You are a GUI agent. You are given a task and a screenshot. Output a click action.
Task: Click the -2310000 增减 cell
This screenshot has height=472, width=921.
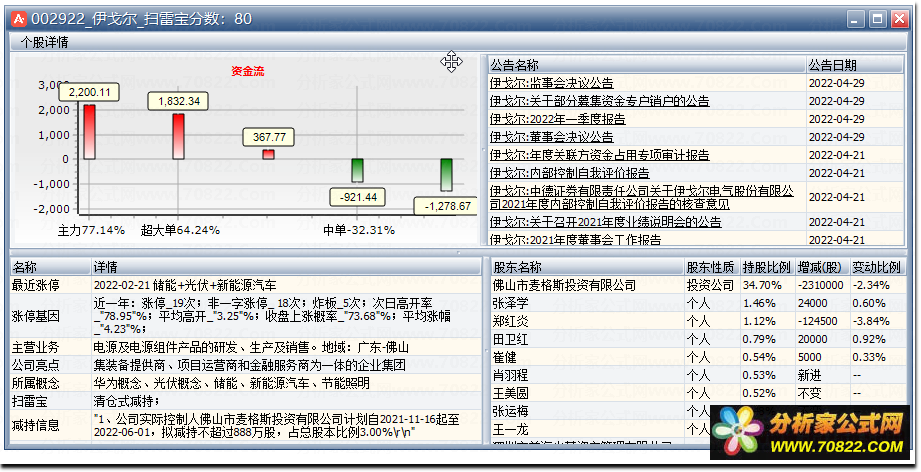pyautogui.click(x=821, y=285)
